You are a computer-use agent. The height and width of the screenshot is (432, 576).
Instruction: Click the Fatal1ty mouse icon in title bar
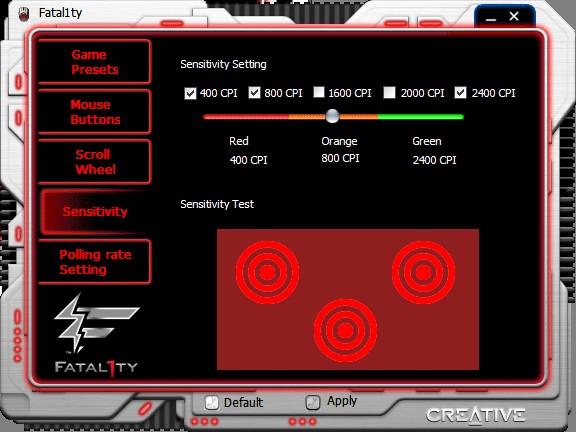coord(24,14)
